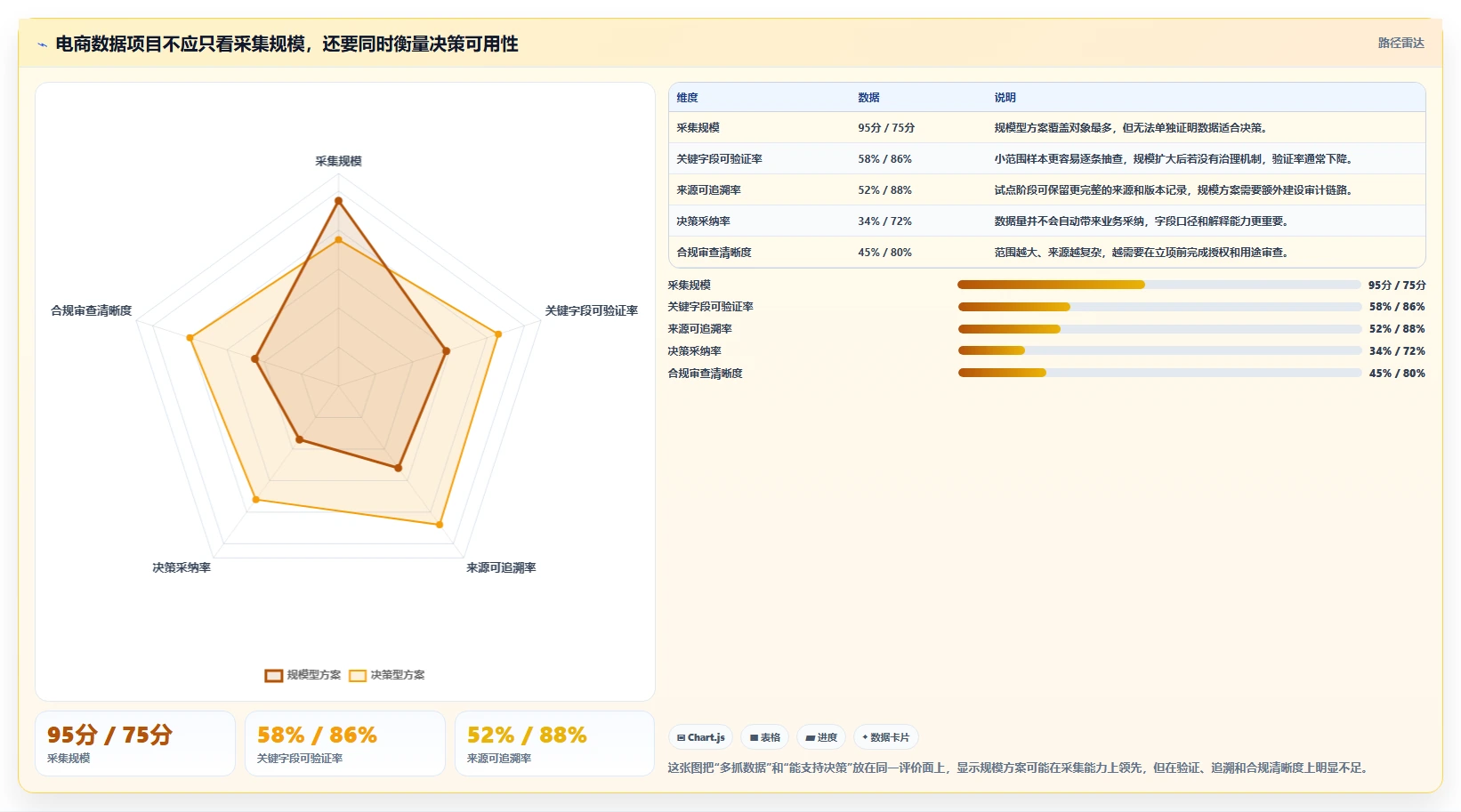Click 决策型方案 data point on 合规审查清晰度 axis

tap(190, 338)
